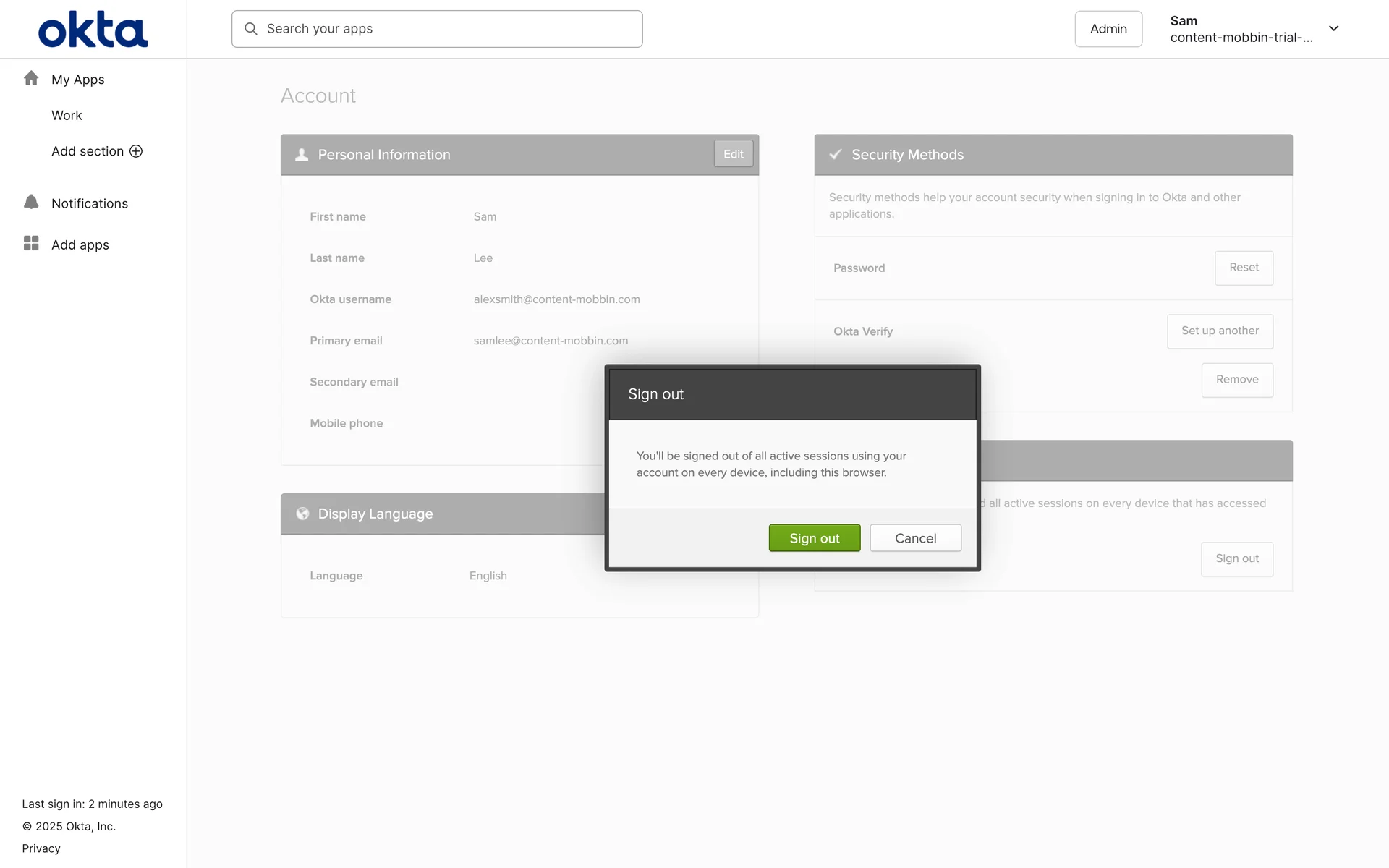Click the Display Language globe icon
Image resolution: width=1389 pixels, height=868 pixels.
click(302, 514)
